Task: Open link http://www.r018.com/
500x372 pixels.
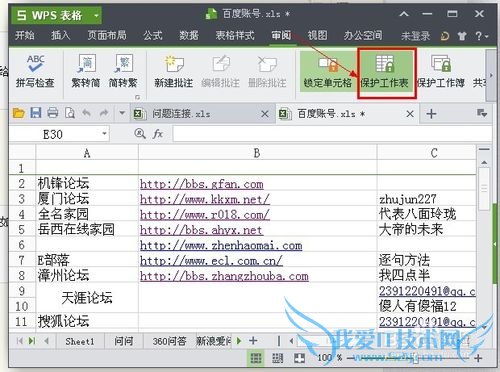Action: click(205, 215)
